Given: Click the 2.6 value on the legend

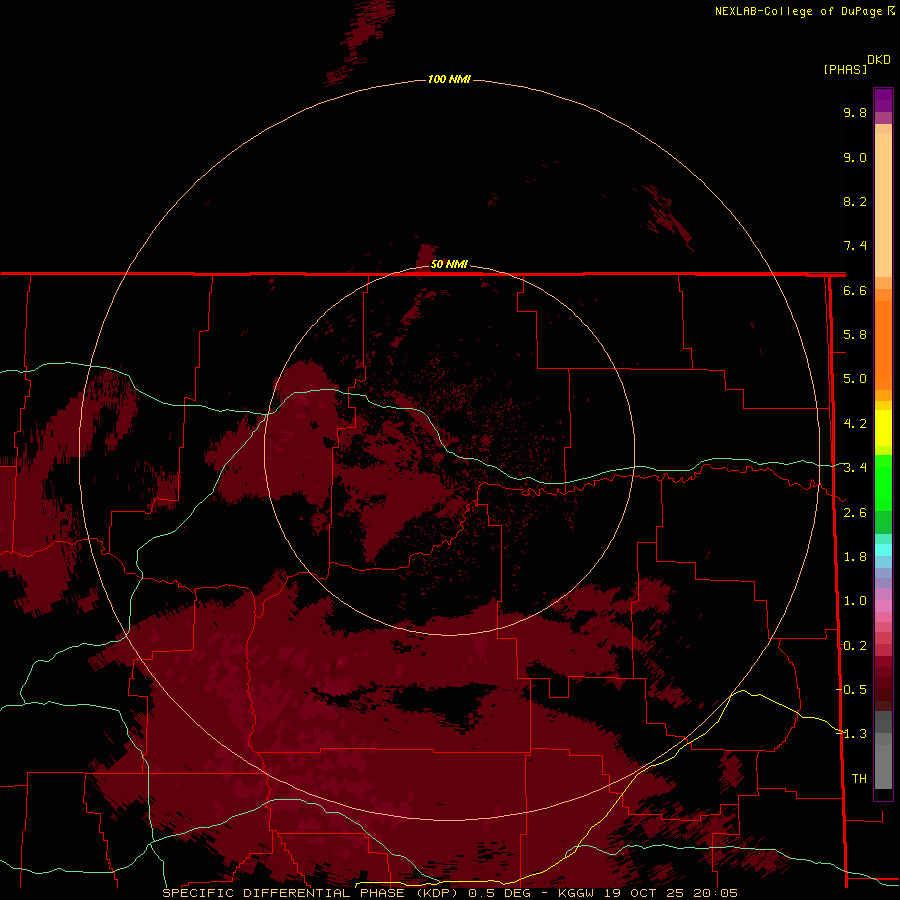Looking at the screenshot, I should (x=855, y=513).
